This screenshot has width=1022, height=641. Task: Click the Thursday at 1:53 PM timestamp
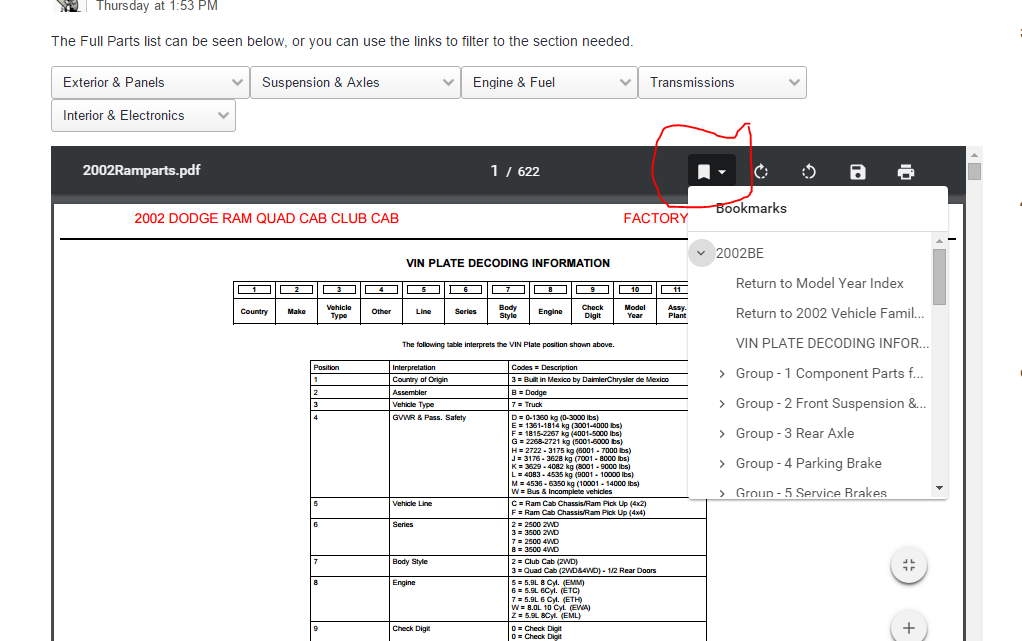point(157,6)
